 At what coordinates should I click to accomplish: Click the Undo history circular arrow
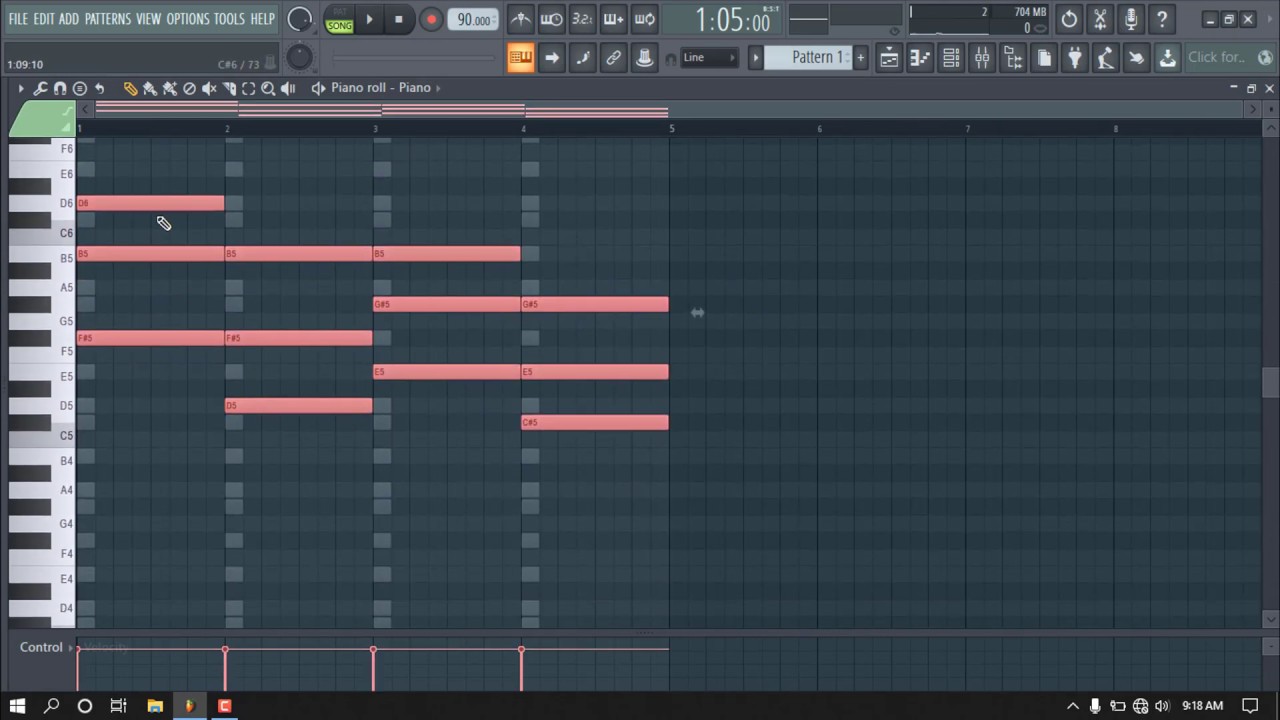(1069, 19)
